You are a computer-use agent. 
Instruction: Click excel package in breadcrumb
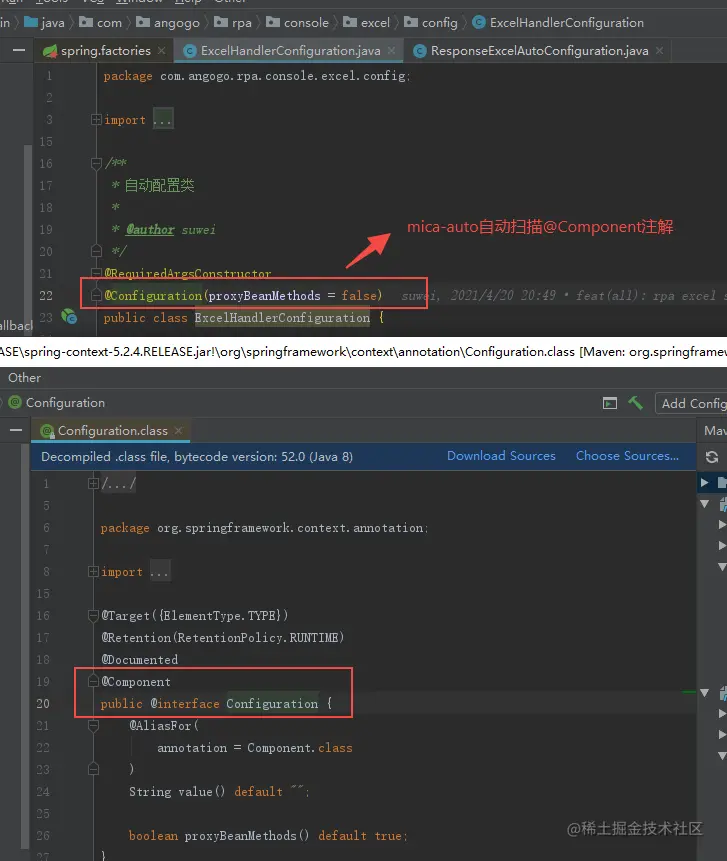(366, 23)
